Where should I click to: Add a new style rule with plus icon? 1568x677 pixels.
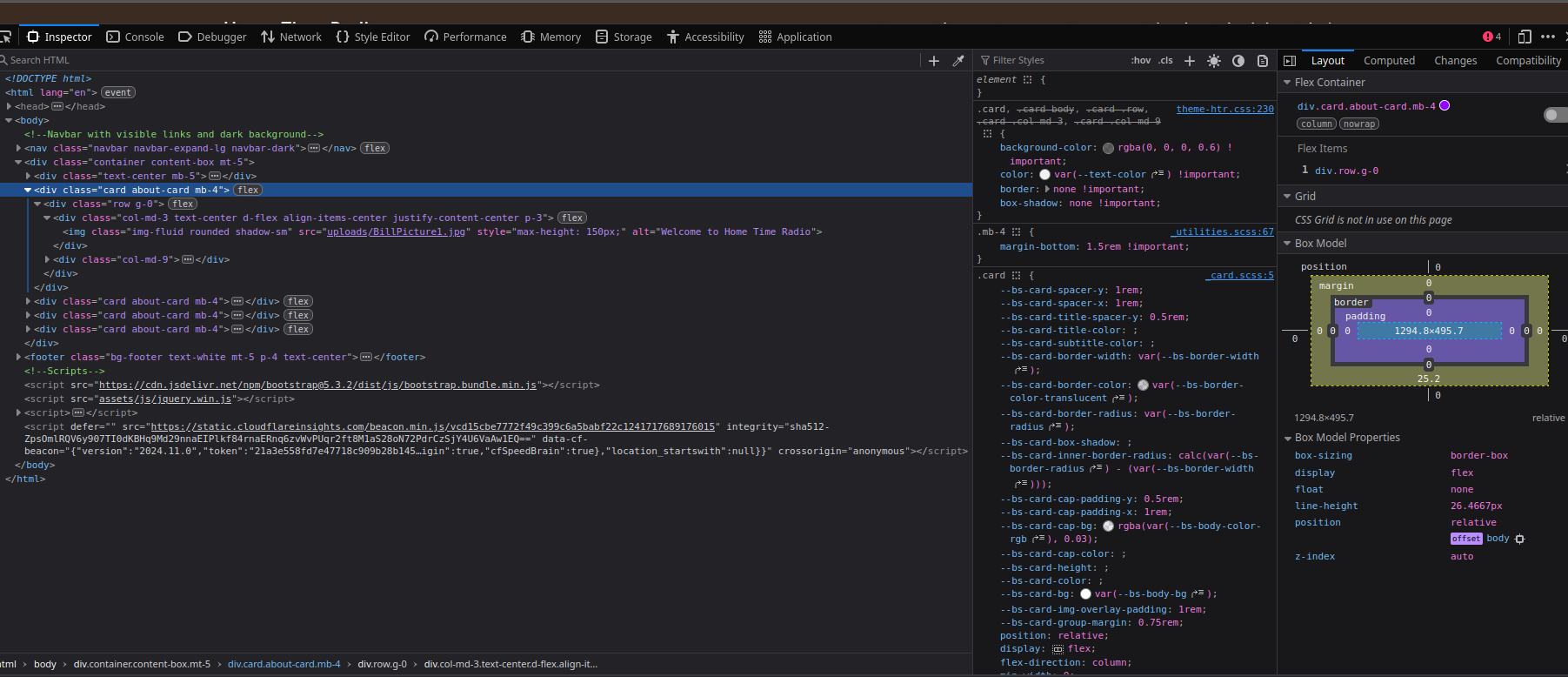[x=1190, y=60]
